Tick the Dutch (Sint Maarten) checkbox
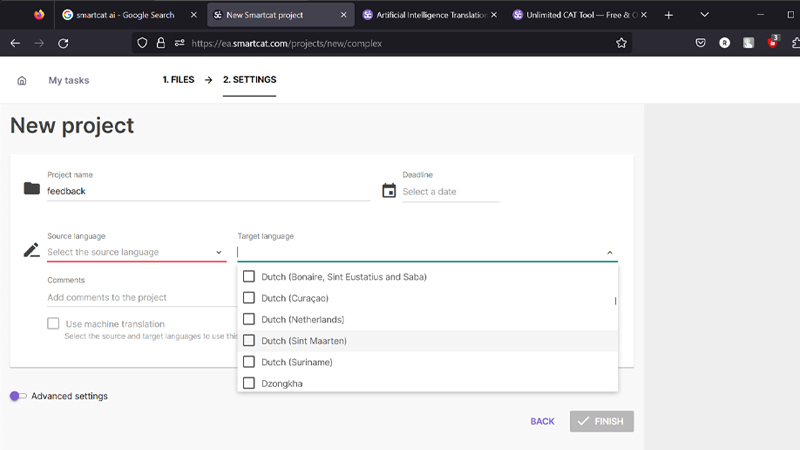This screenshot has height=450, width=800. [x=249, y=340]
